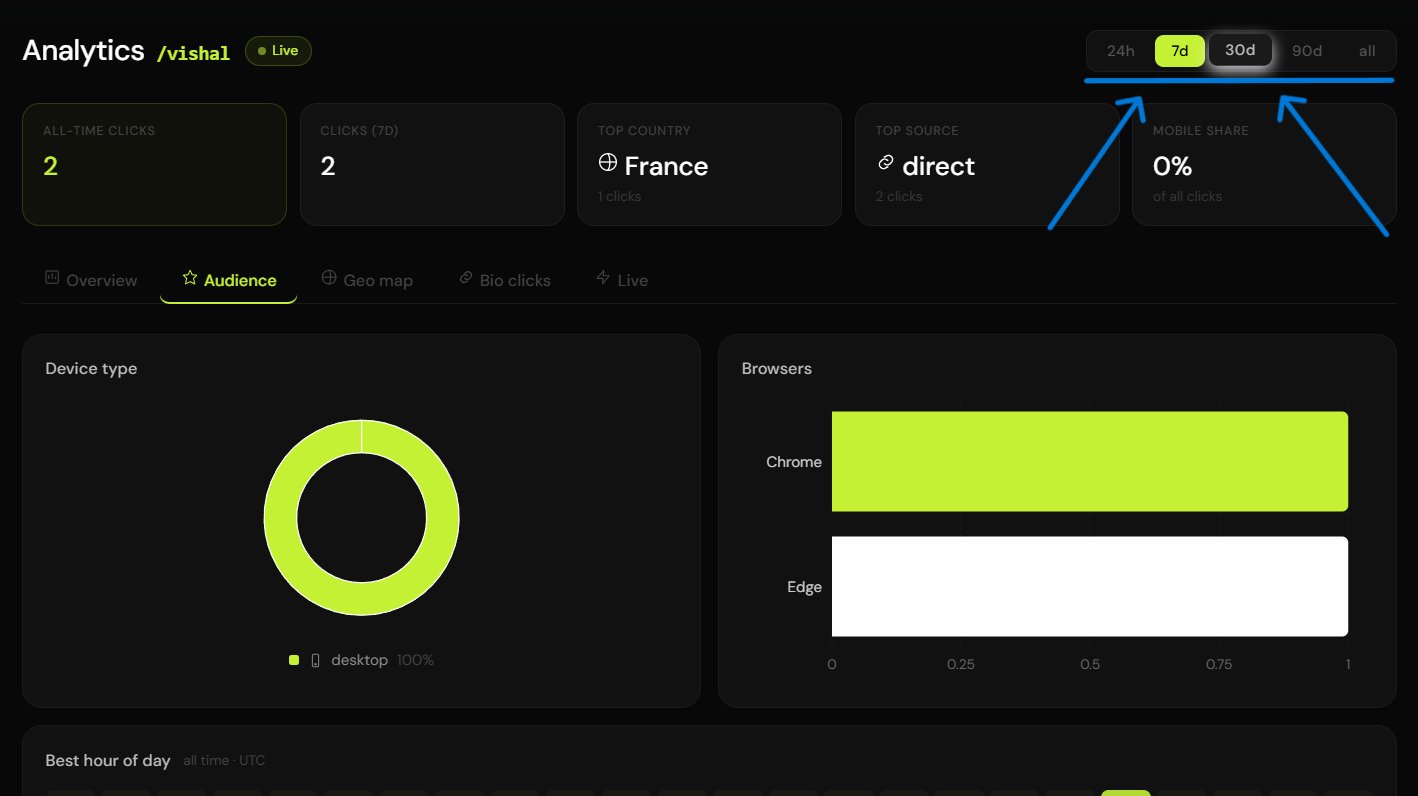
Task: Click the 0% mobile share value
Action: coord(1172,166)
